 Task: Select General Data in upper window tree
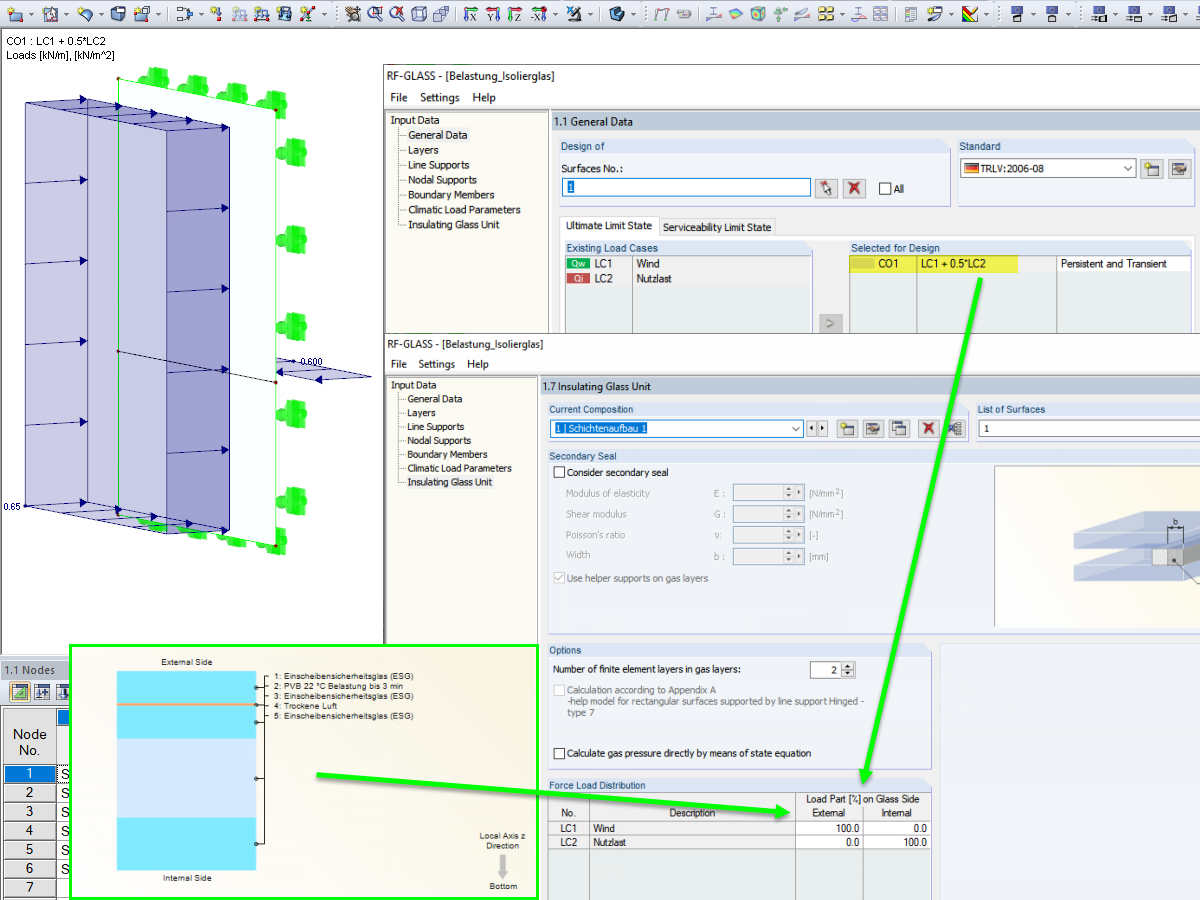point(437,135)
